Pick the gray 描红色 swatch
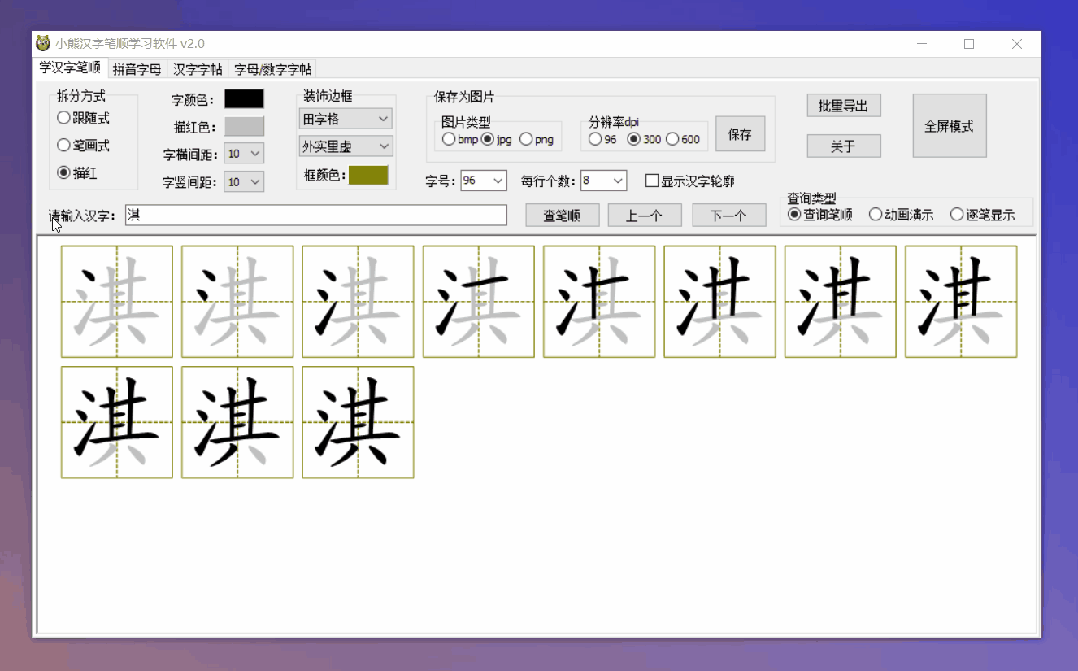1078x671 pixels. click(x=243, y=126)
